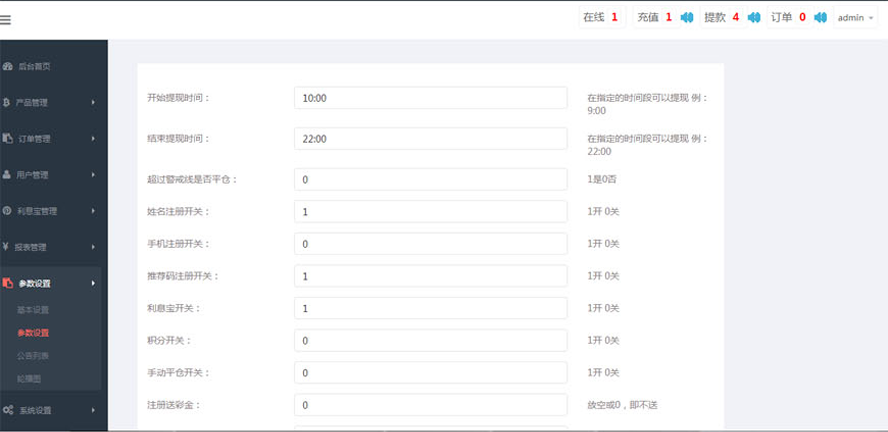
Task: Open the 报表管理 menu label
Action: 31,247
